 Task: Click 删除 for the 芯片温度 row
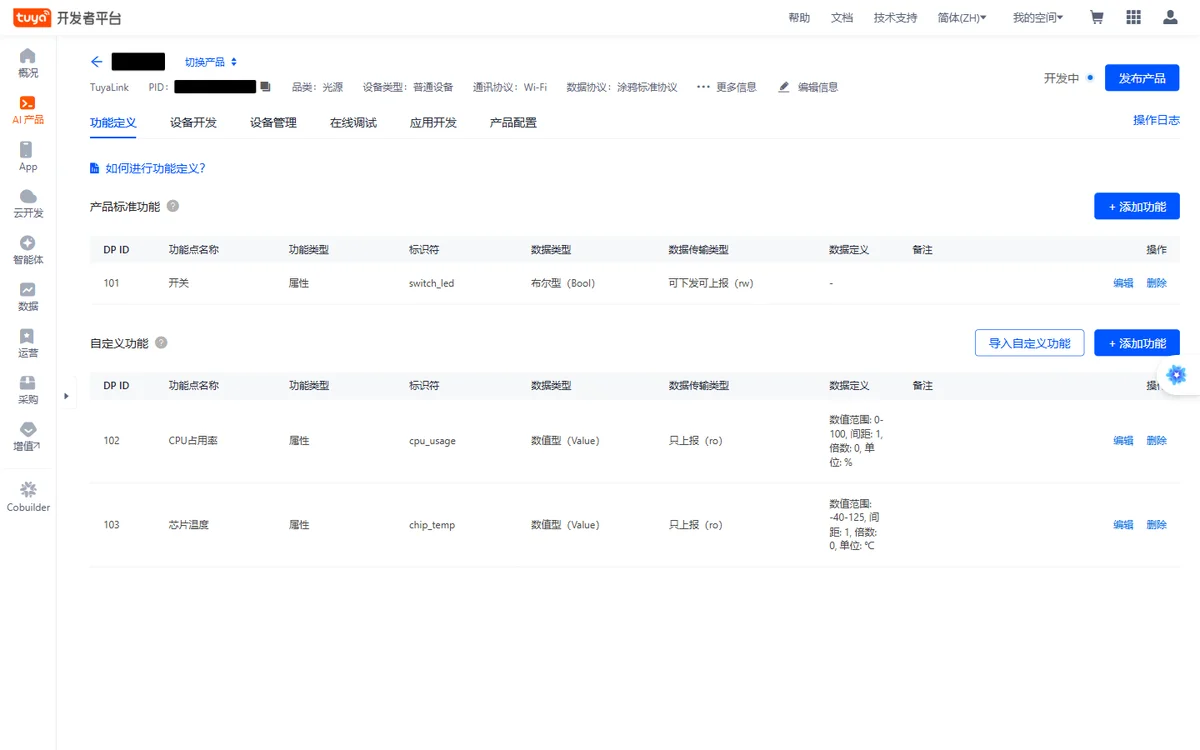pyautogui.click(x=1156, y=524)
